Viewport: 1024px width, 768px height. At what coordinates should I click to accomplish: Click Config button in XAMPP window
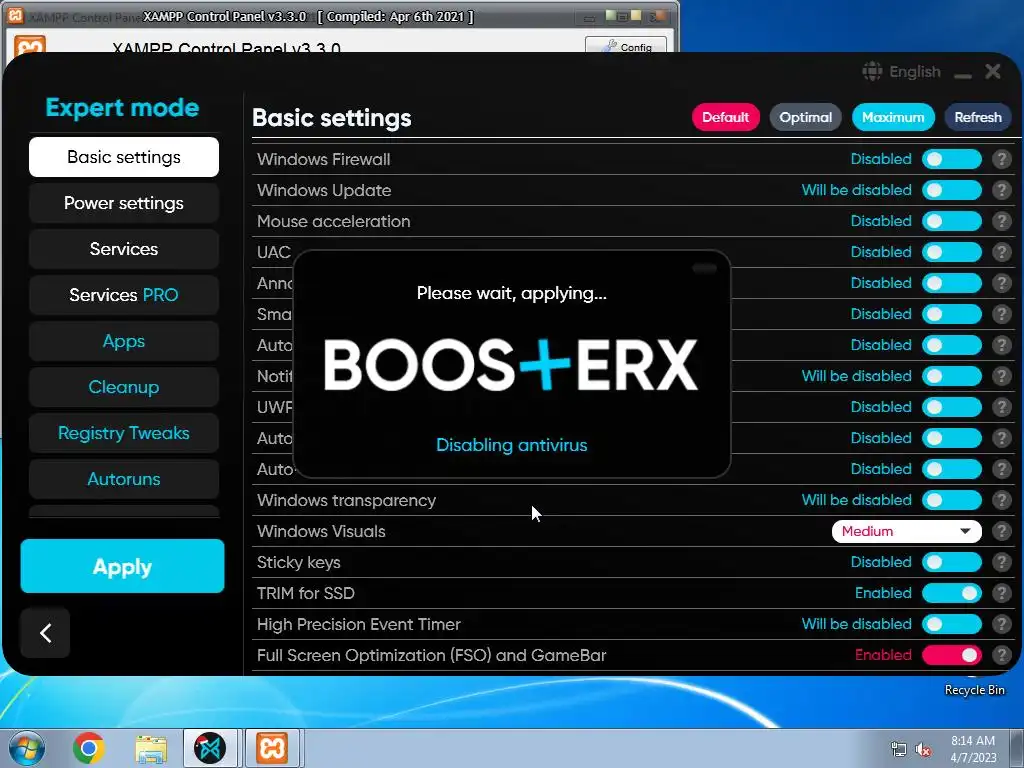626,45
